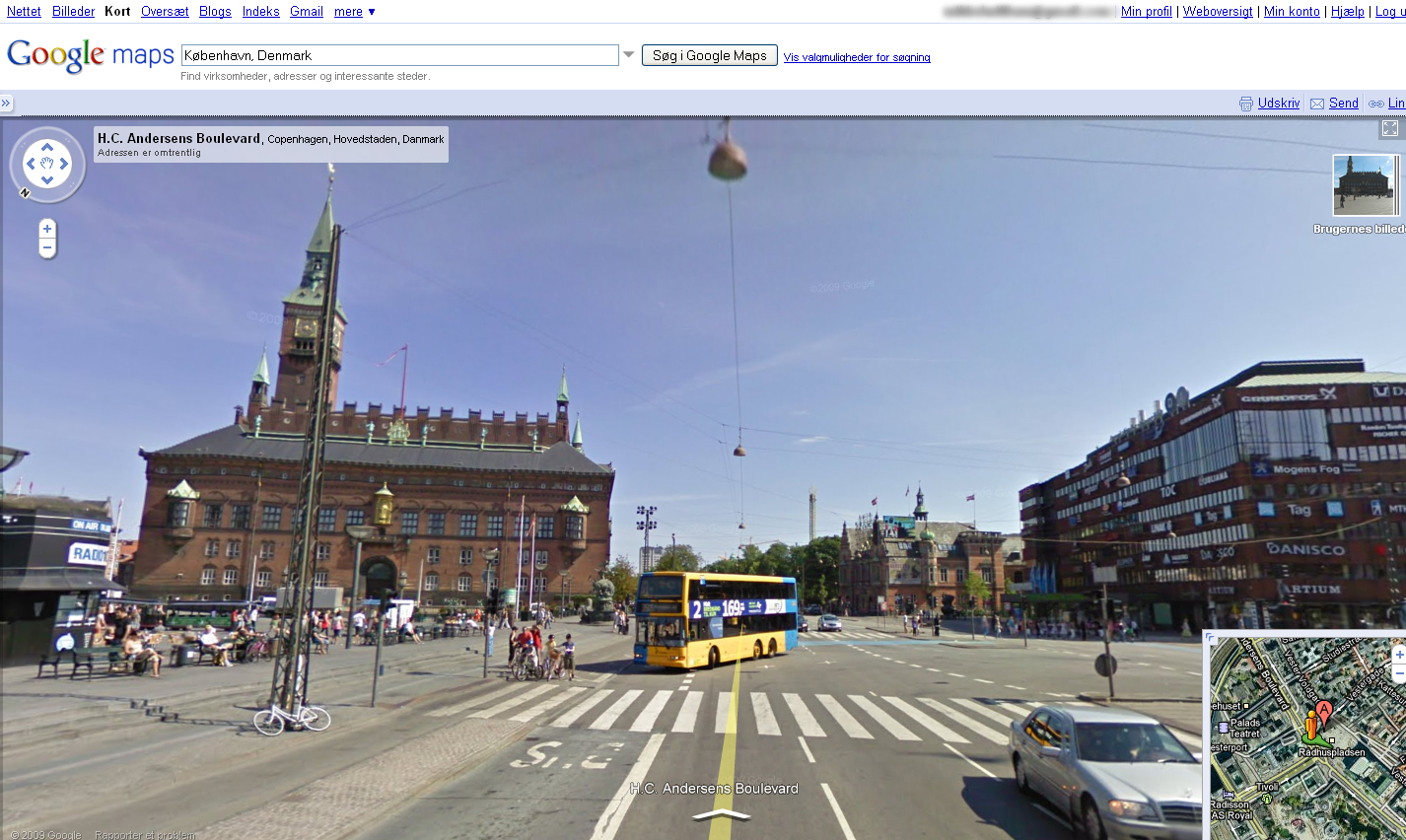The image size is (1406, 840).
Task: Click the Google Maps logo
Action: (x=90, y=56)
